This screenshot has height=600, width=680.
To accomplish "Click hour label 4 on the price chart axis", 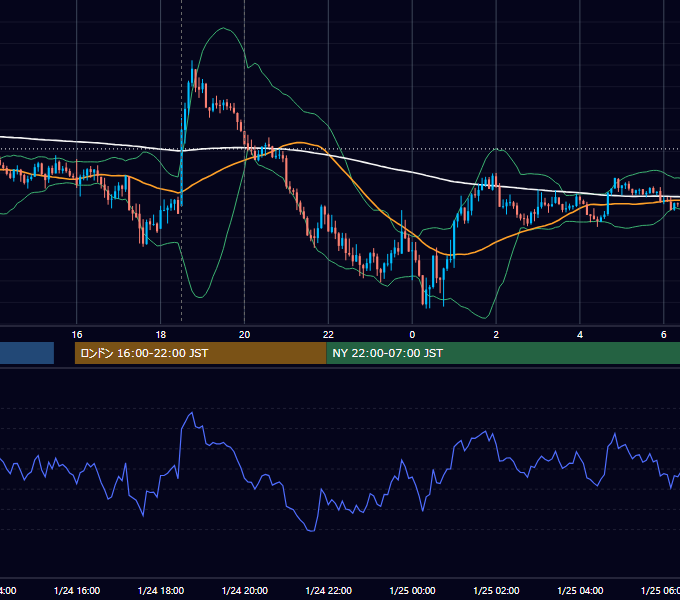I will (580, 334).
